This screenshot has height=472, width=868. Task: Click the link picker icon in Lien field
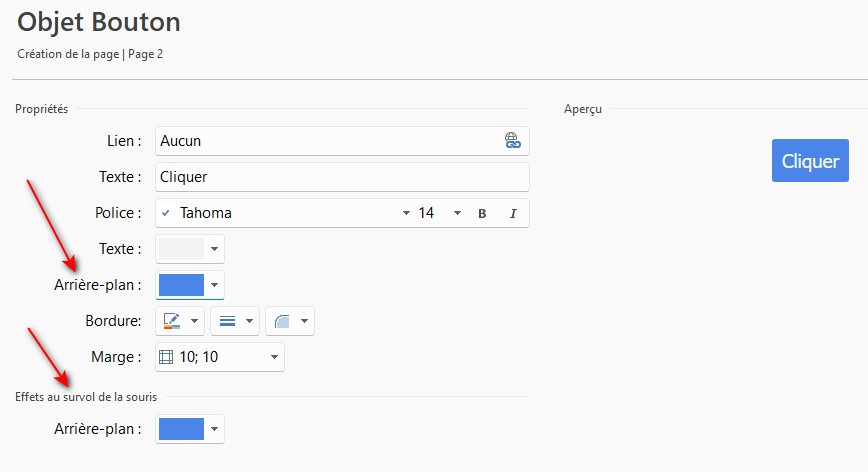tap(512, 141)
